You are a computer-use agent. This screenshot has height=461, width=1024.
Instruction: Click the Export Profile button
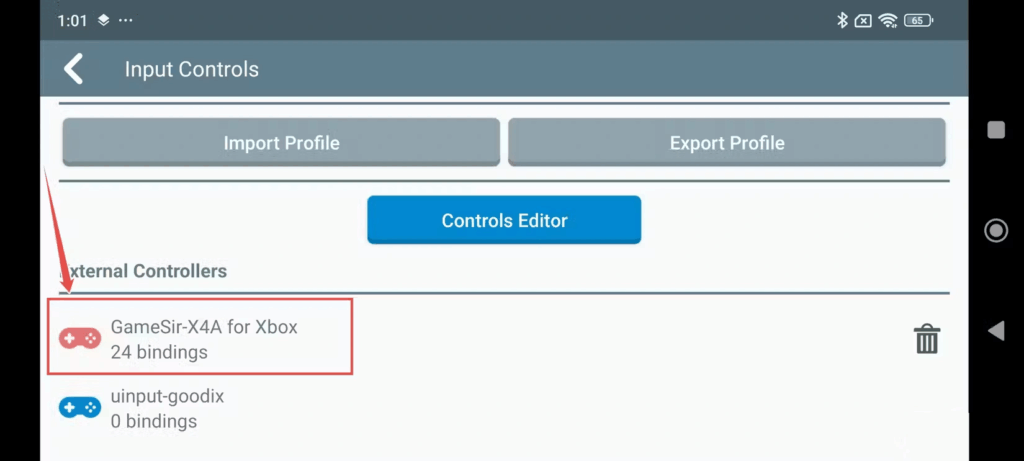(x=727, y=142)
